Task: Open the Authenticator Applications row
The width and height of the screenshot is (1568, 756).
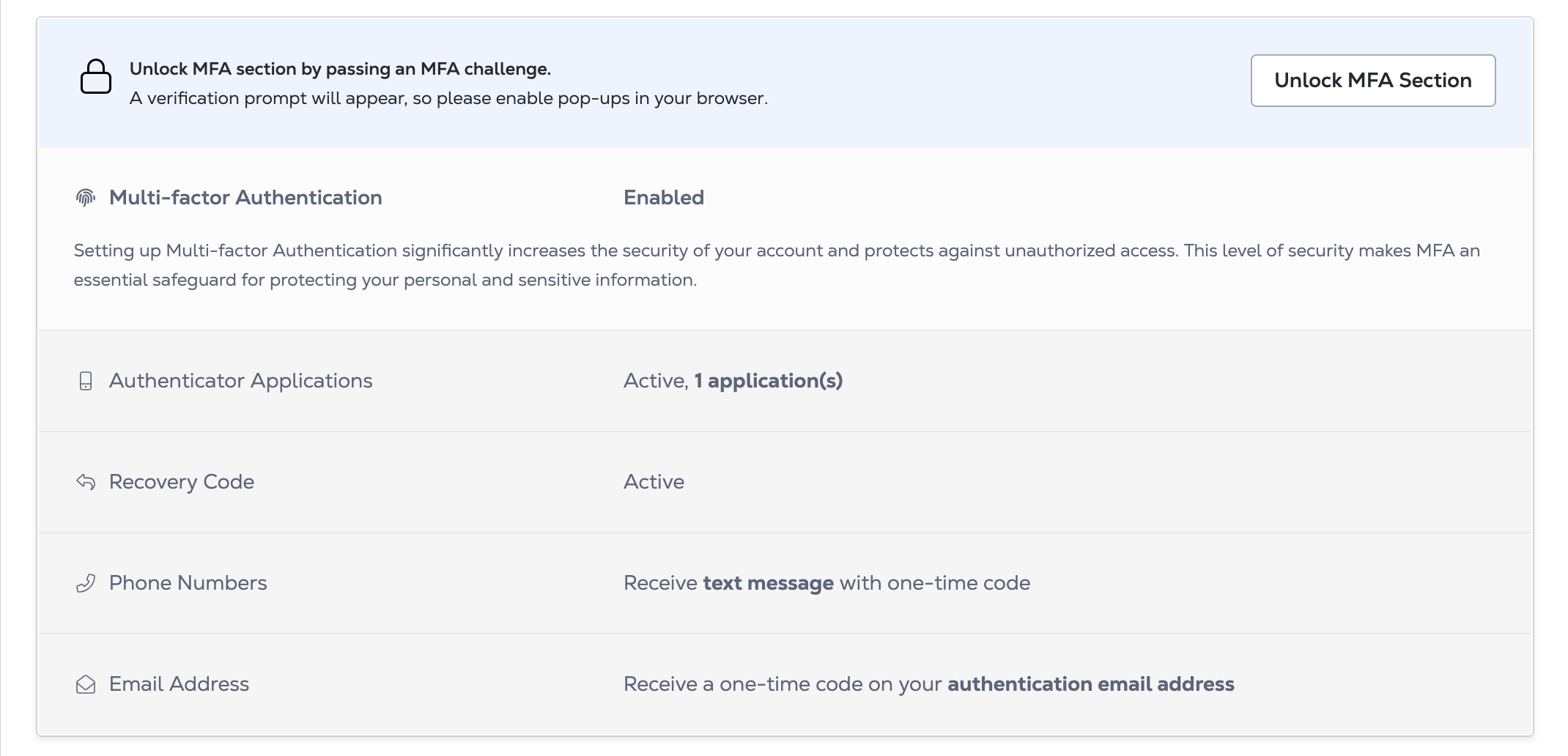Action: 785,381
